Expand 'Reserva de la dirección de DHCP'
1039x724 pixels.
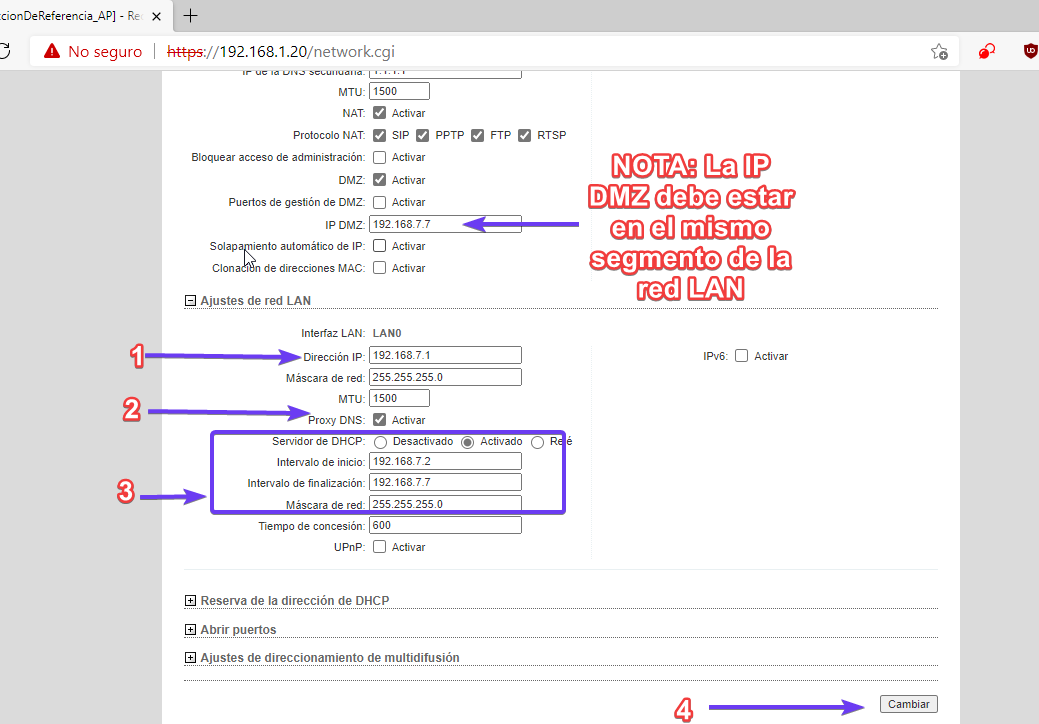coord(190,601)
